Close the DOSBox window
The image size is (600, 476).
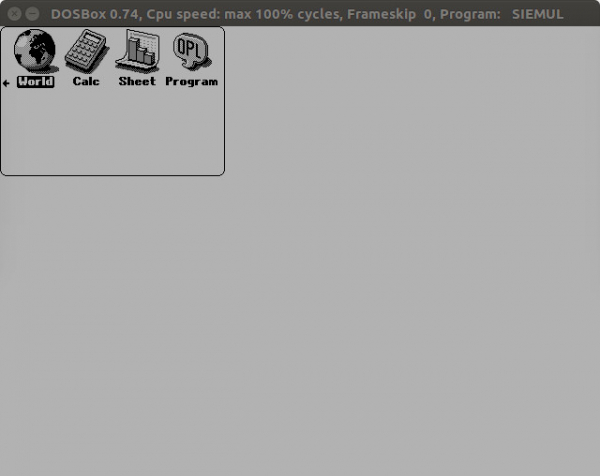[14, 14]
